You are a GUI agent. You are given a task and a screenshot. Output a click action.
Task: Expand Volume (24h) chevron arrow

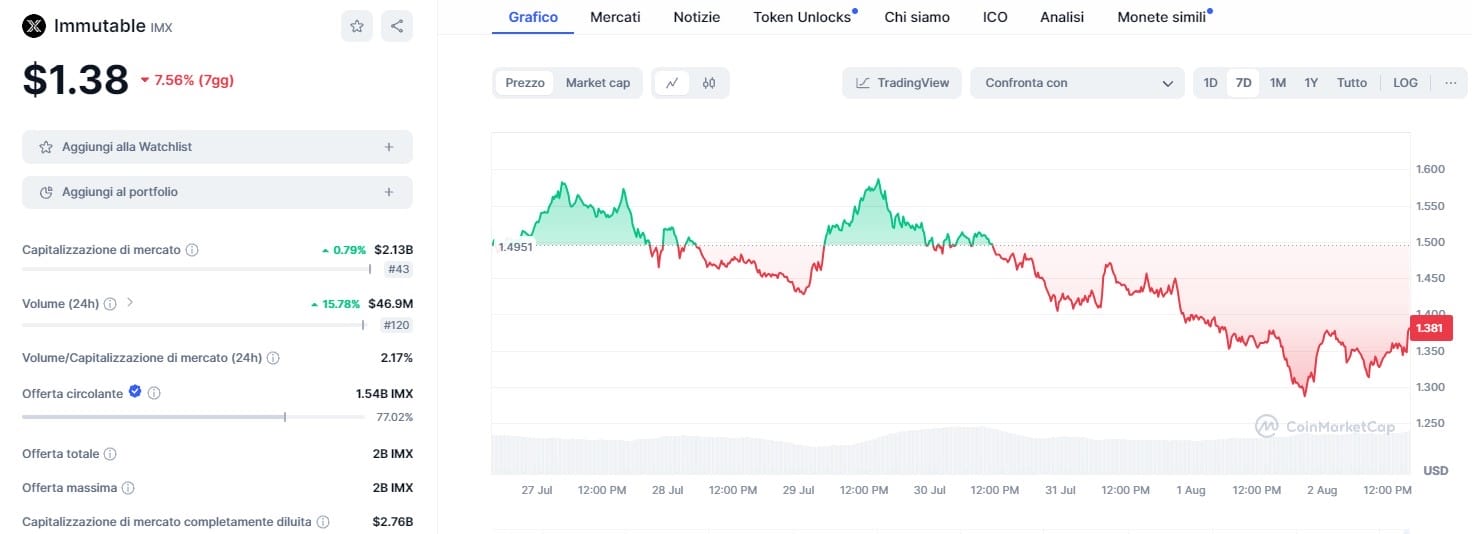click(x=129, y=302)
